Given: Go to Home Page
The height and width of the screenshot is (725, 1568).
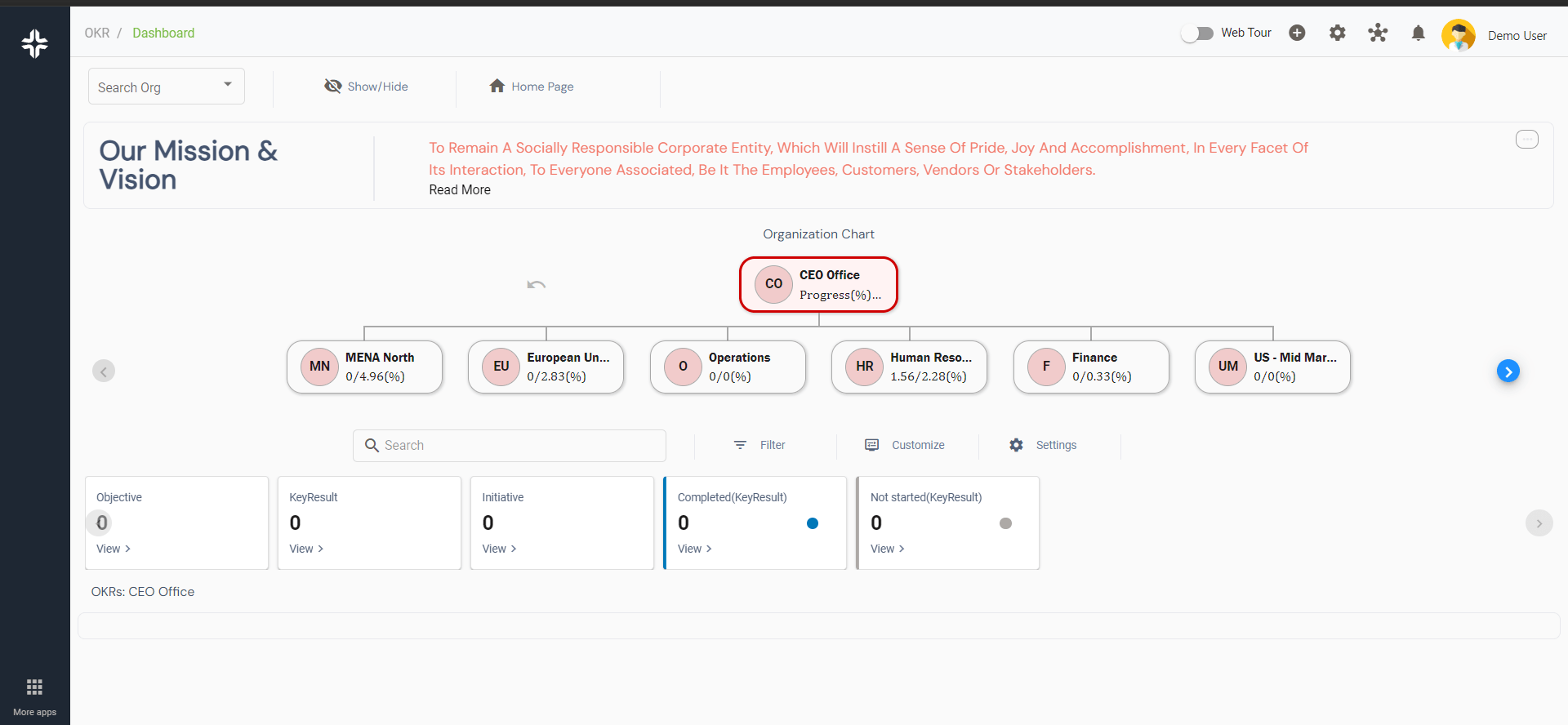Looking at the screenshot, I should 532,87.
